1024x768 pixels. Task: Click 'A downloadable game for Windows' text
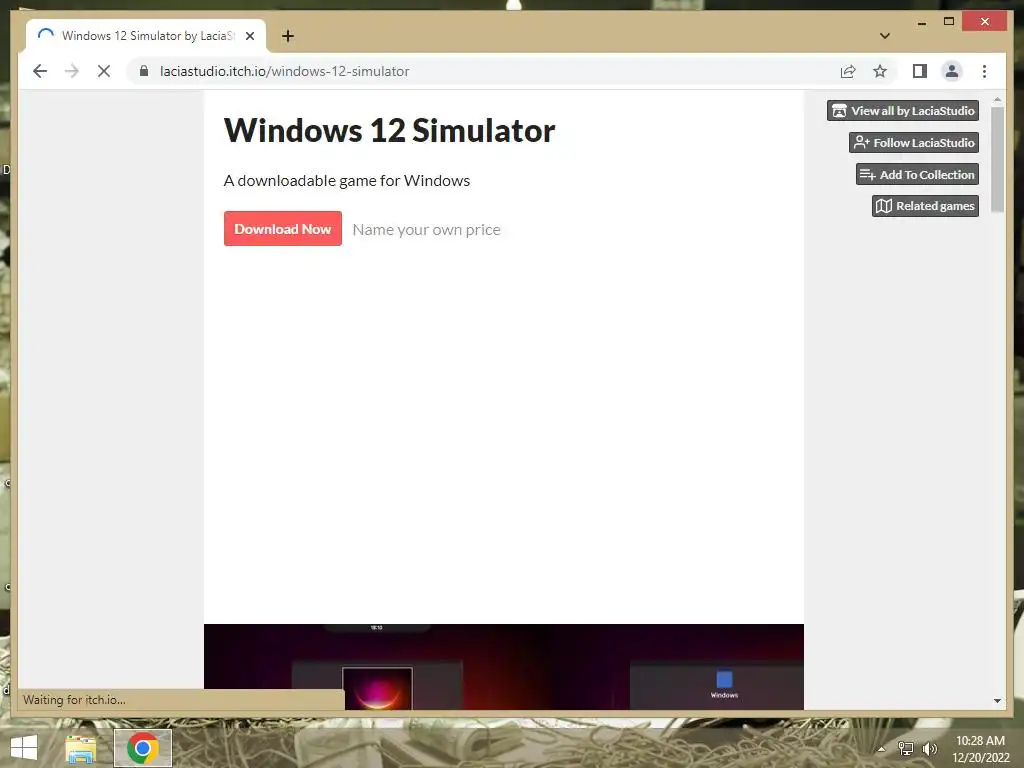[347, 180]
